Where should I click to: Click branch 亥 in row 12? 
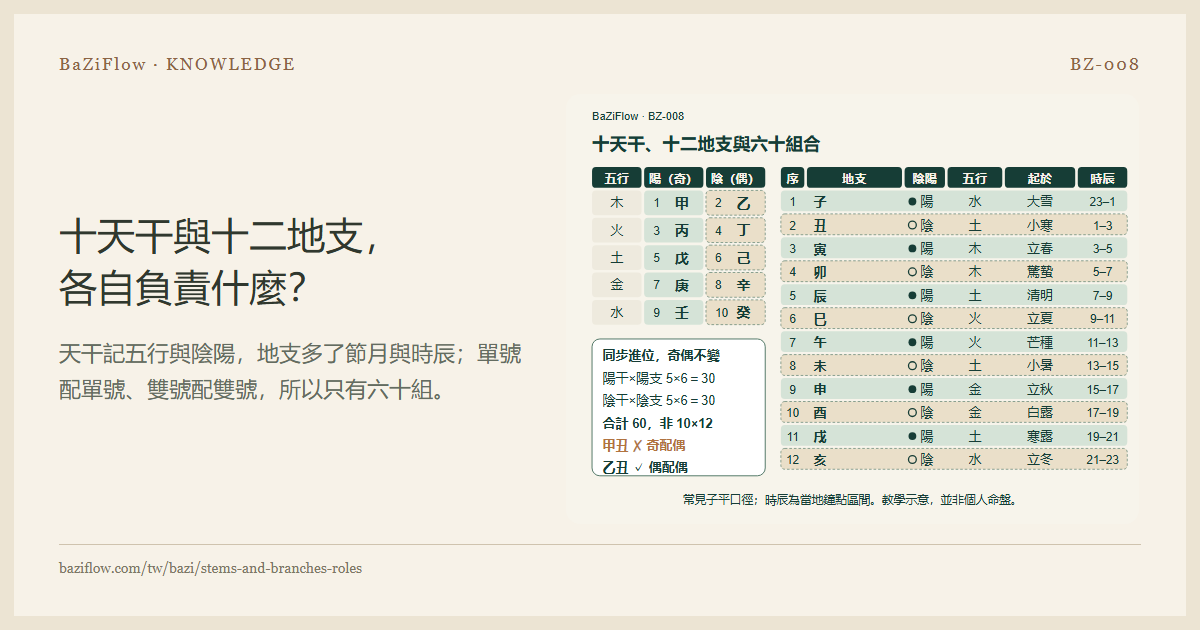point(820,459)
